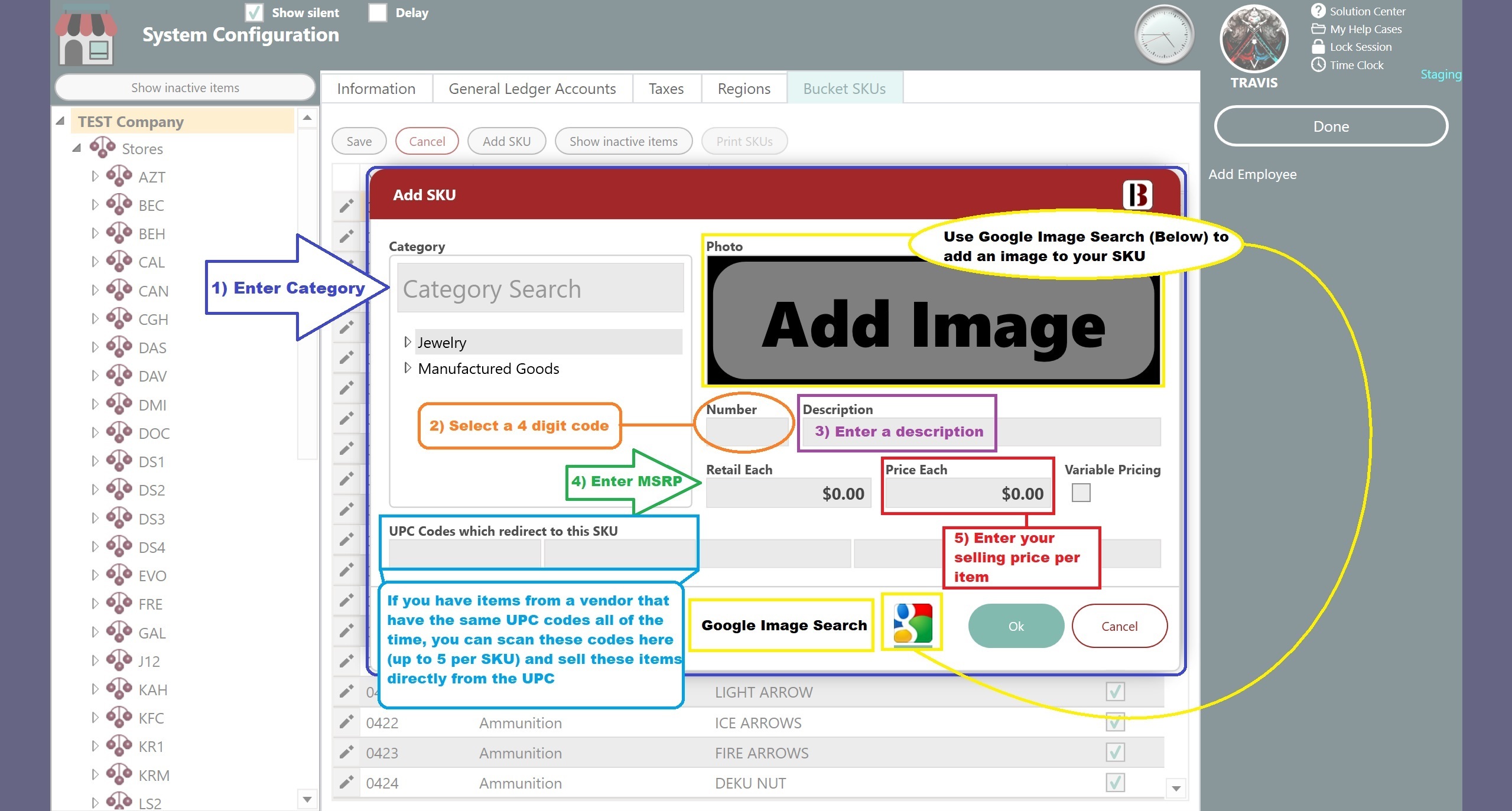Click the SKU Number field
The height and width of the screenshot is (811, 1512).
746,431
